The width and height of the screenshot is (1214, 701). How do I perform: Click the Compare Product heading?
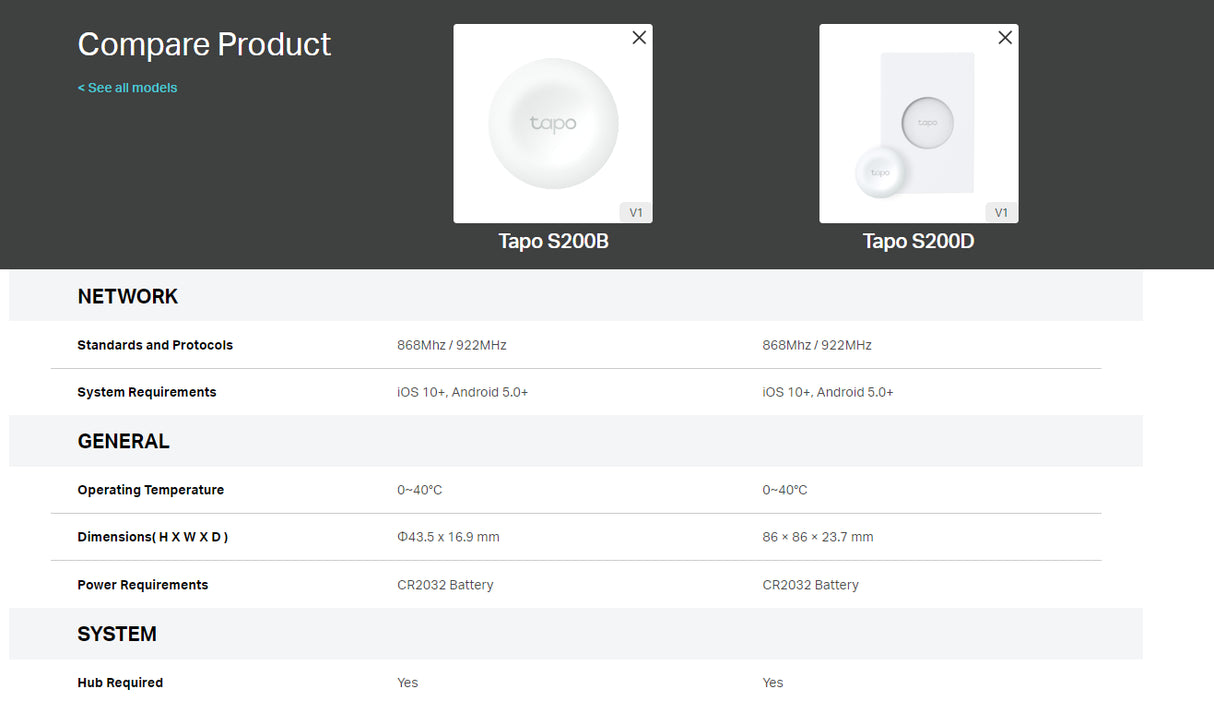coord(204,44)
